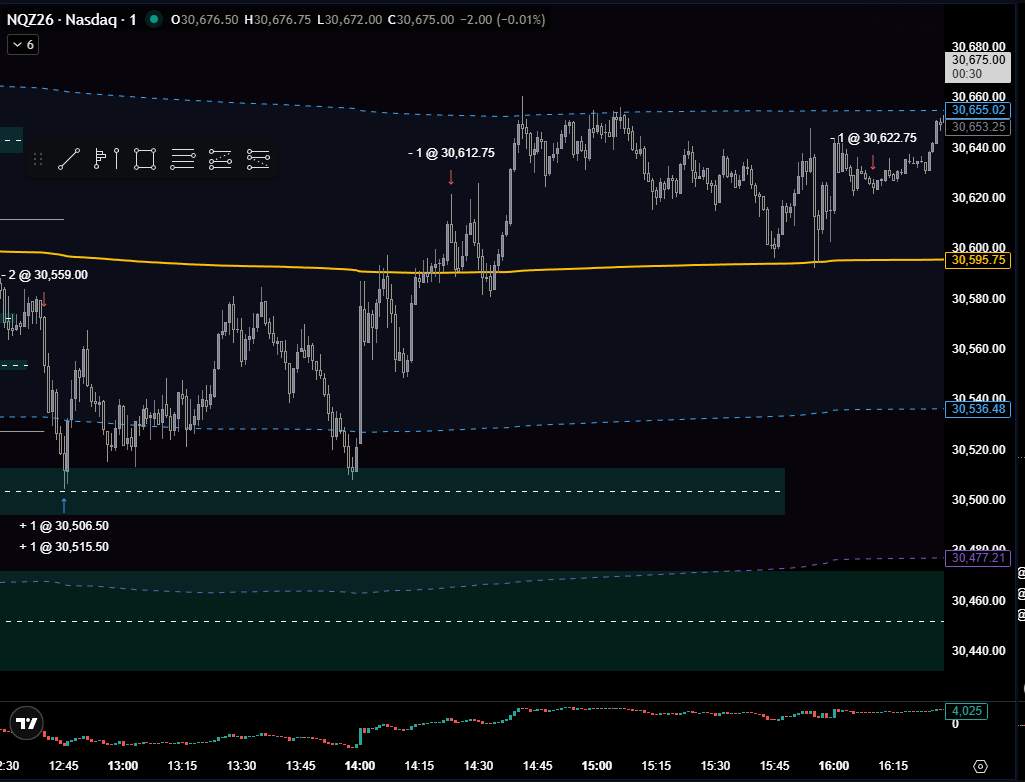Open chart settings gear icon
Screen dimensions: 1025x782
[x=980, y=766]
